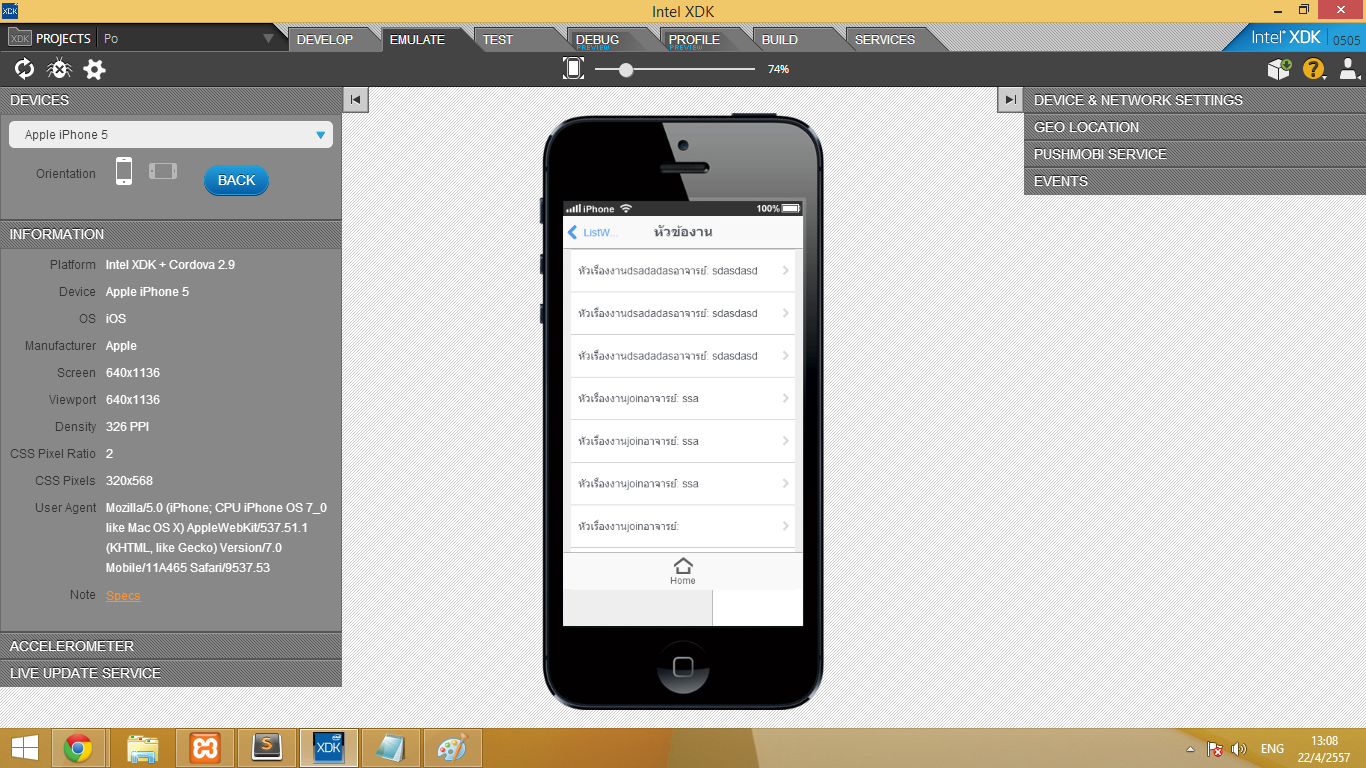1366x768 pixels.
Task: Click the 640x1136 Screen value
Action: coord(133,373)
